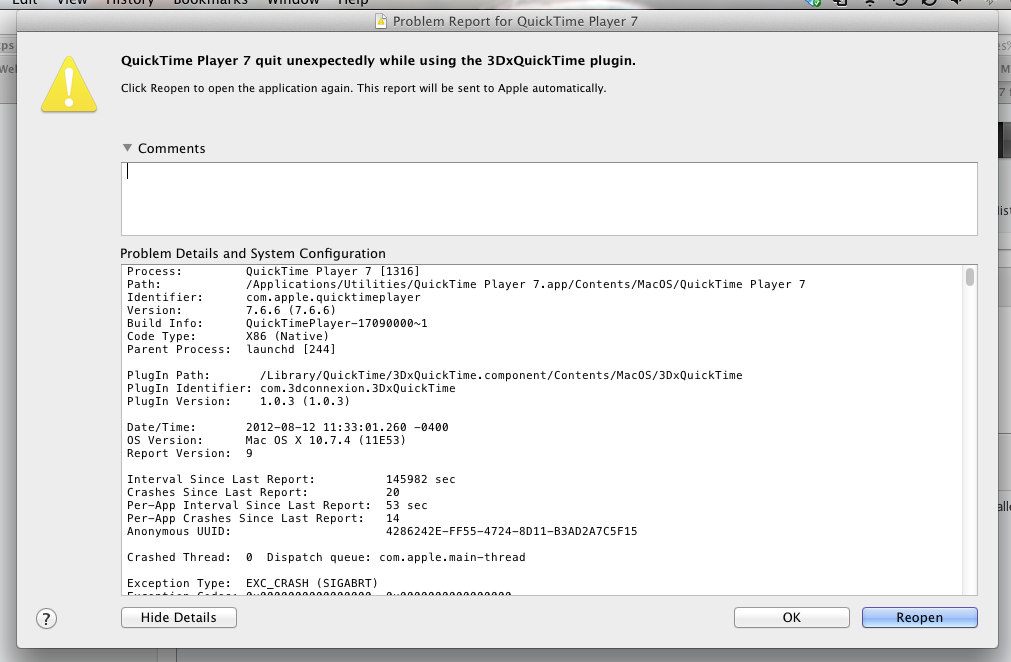Image resolution: width=1011 pixels, height=662 pixels.
Task: Click the Comments label
Action: coord(172,148)
